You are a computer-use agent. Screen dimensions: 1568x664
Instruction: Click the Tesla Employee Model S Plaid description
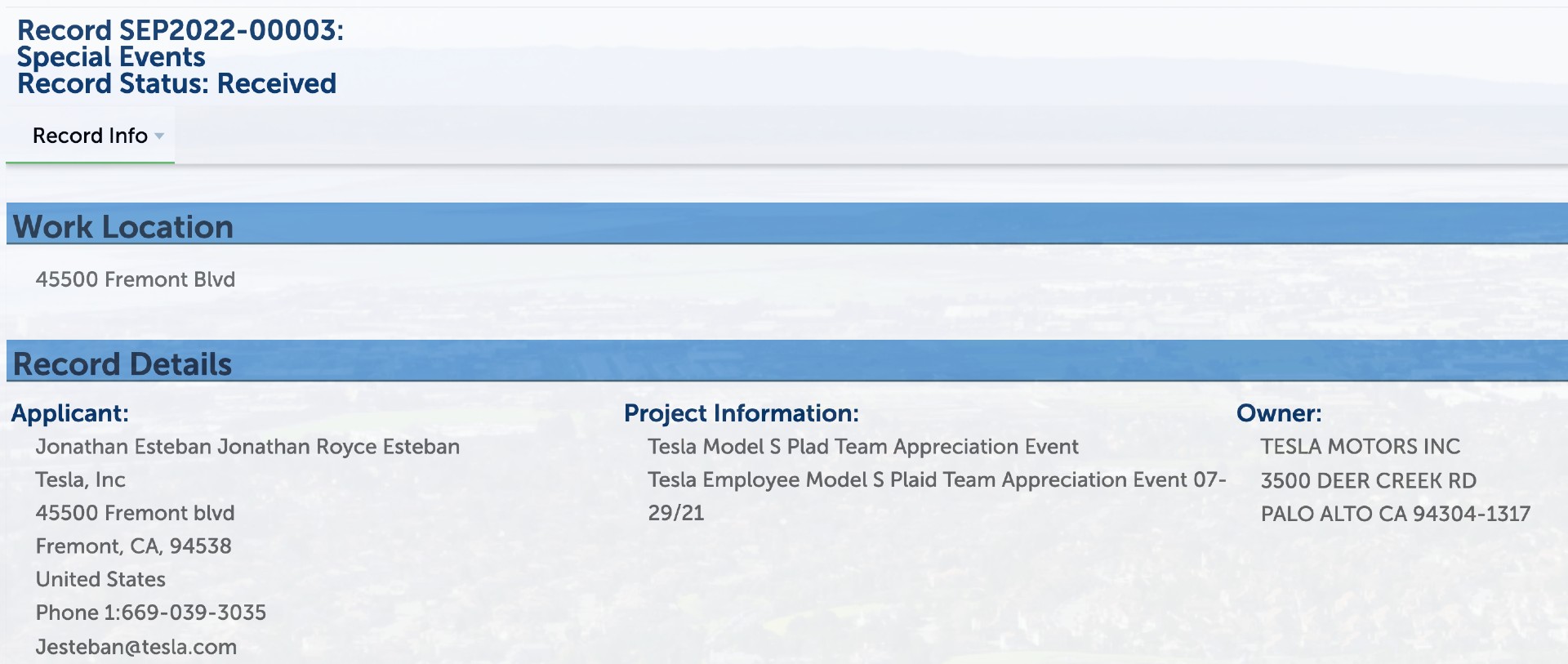[x=938, y=496]
